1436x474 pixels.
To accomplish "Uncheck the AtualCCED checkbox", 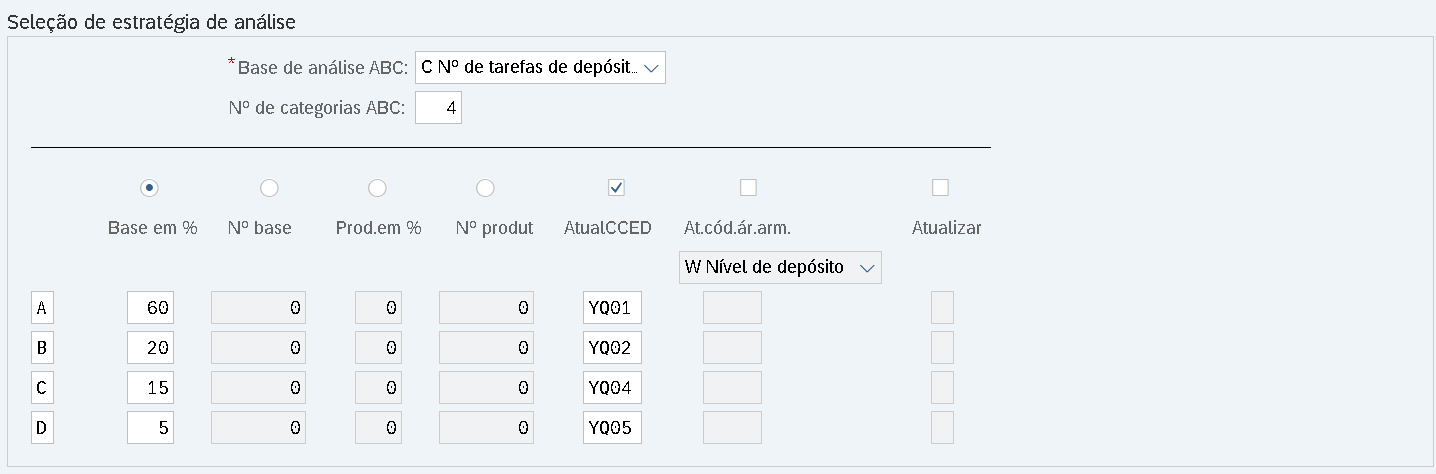I will [617, 187].
